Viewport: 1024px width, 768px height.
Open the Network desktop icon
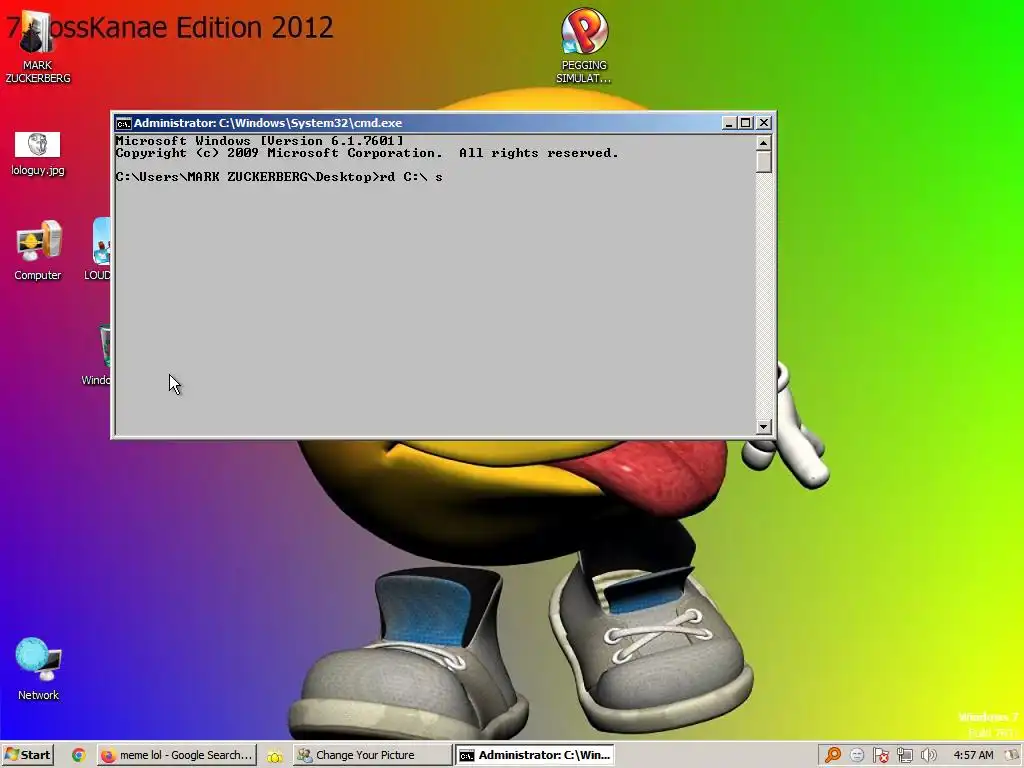point(38,669)
